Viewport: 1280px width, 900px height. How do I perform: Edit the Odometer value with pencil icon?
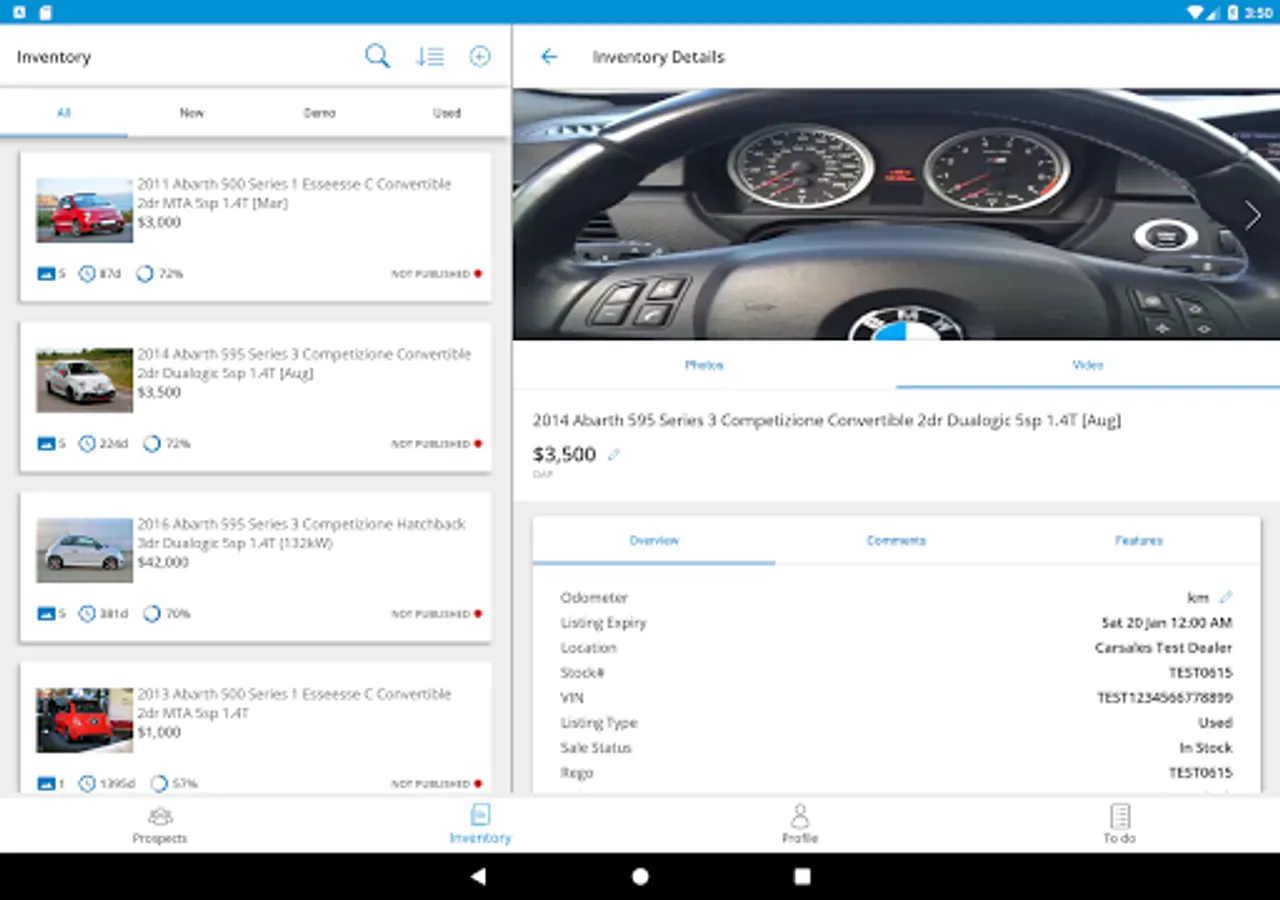(1225, 598)
